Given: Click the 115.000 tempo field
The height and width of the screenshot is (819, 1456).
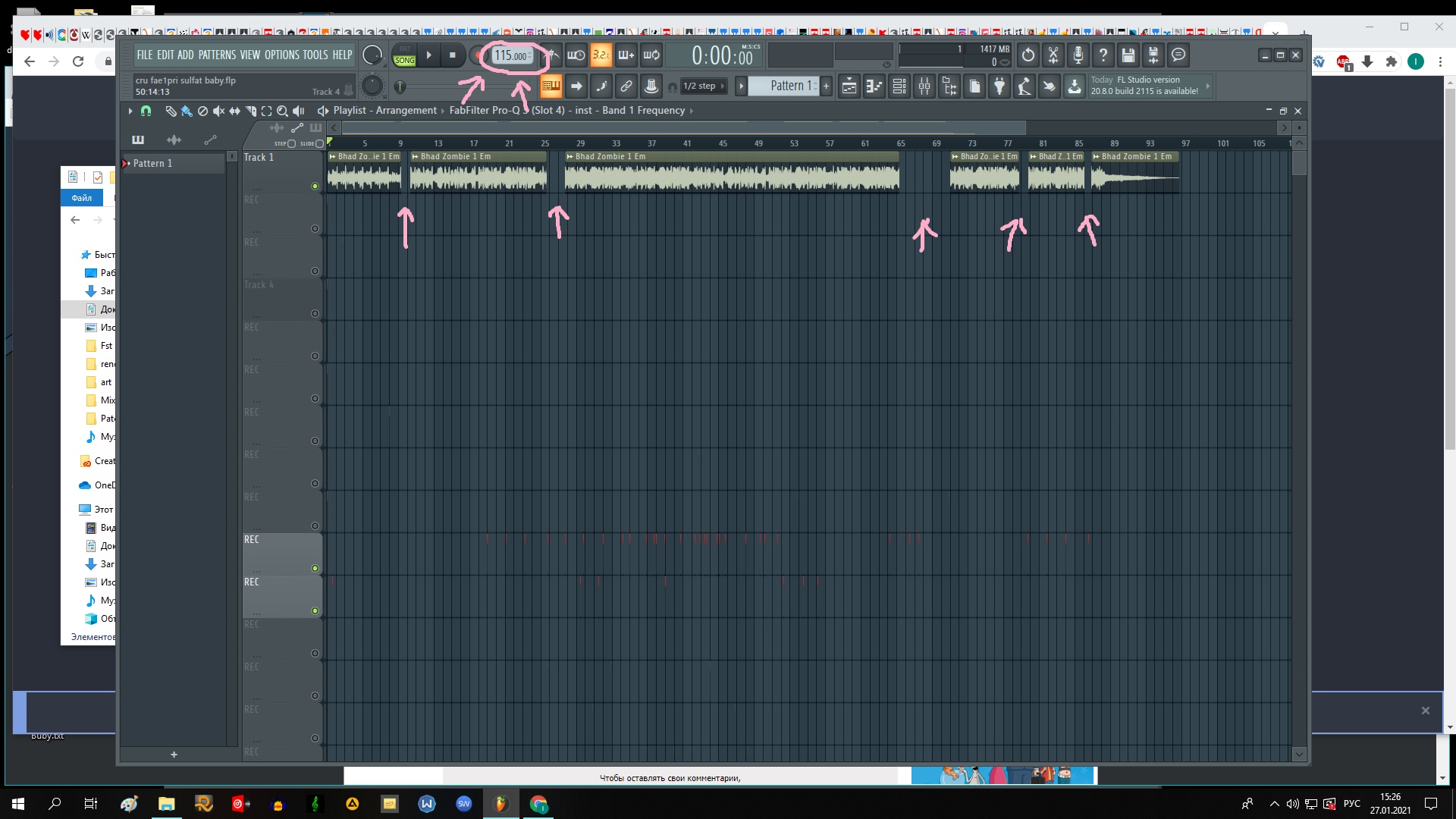Looking at the screenshot, I should coord(511,55).
